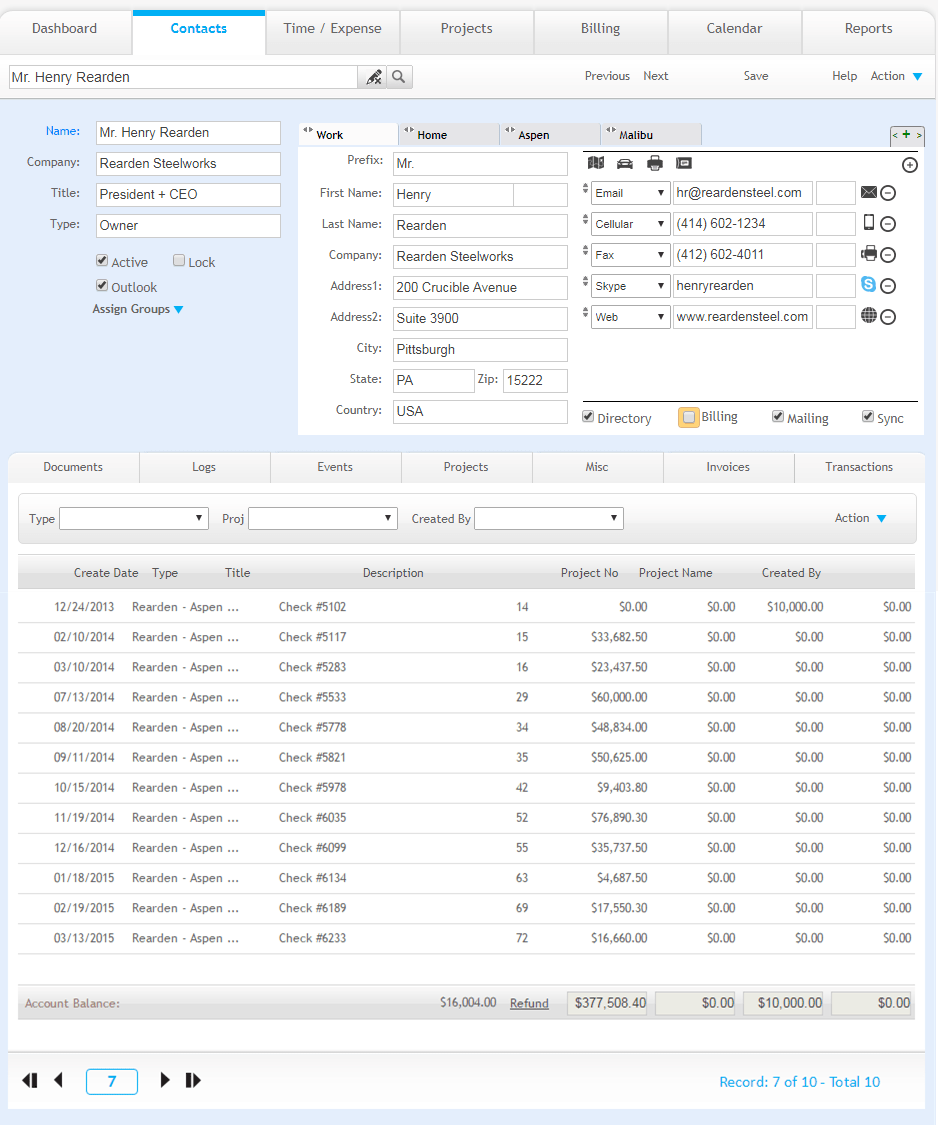Toggle the Mailing checkbox
This screenshot has height=1125, width=938.
778,417
